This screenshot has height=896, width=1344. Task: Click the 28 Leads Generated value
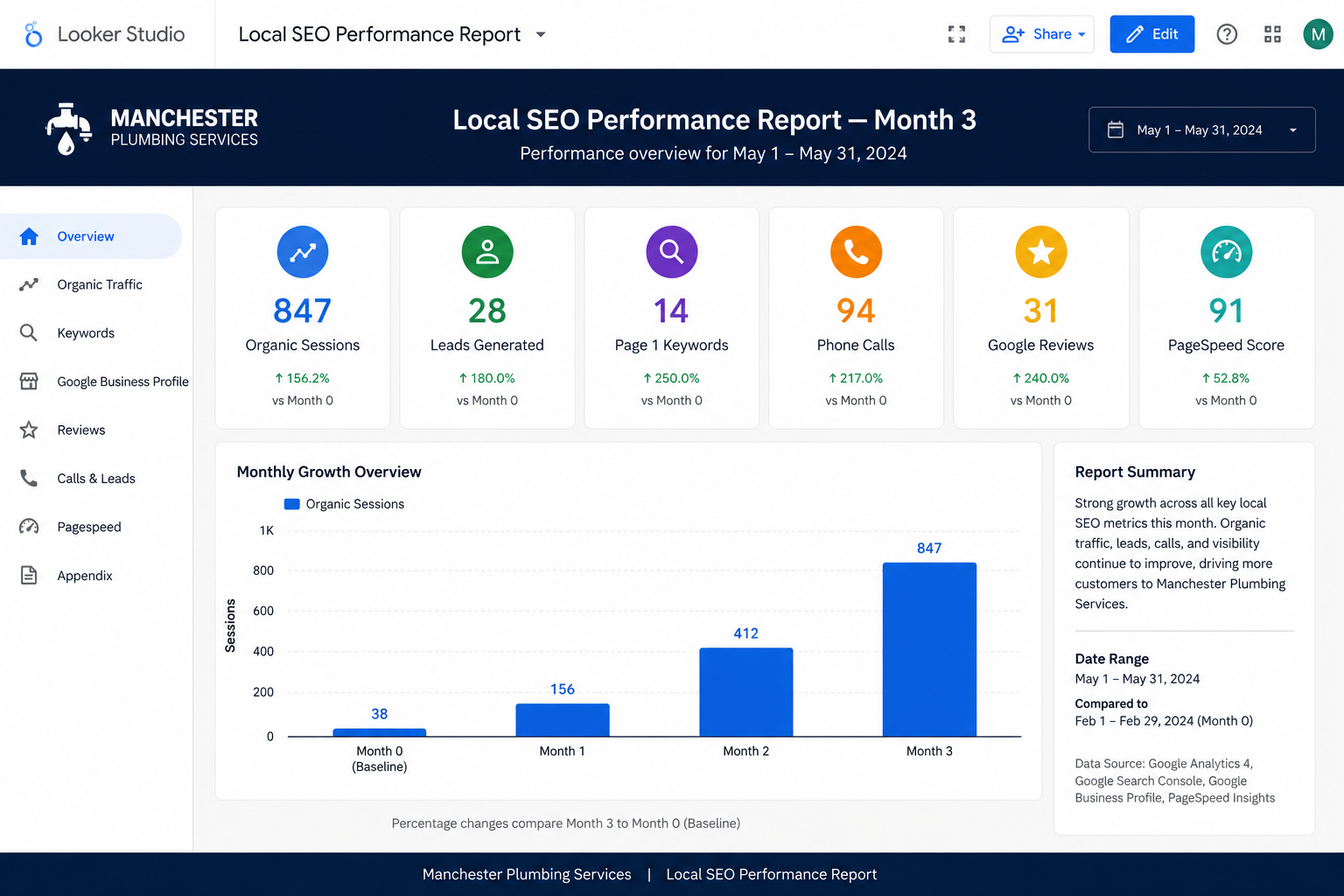tap(487, 311)
